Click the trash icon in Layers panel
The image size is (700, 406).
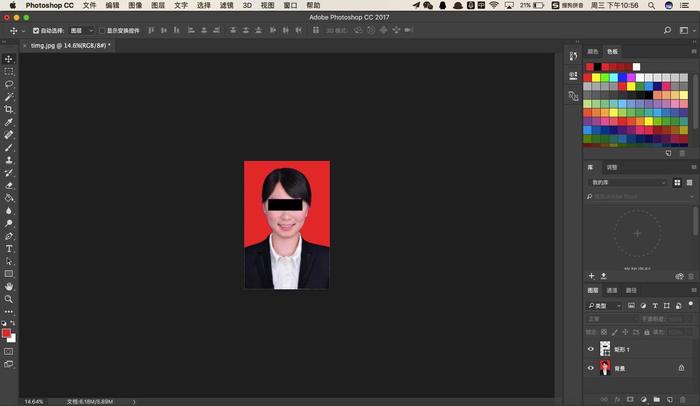[682, 399]
